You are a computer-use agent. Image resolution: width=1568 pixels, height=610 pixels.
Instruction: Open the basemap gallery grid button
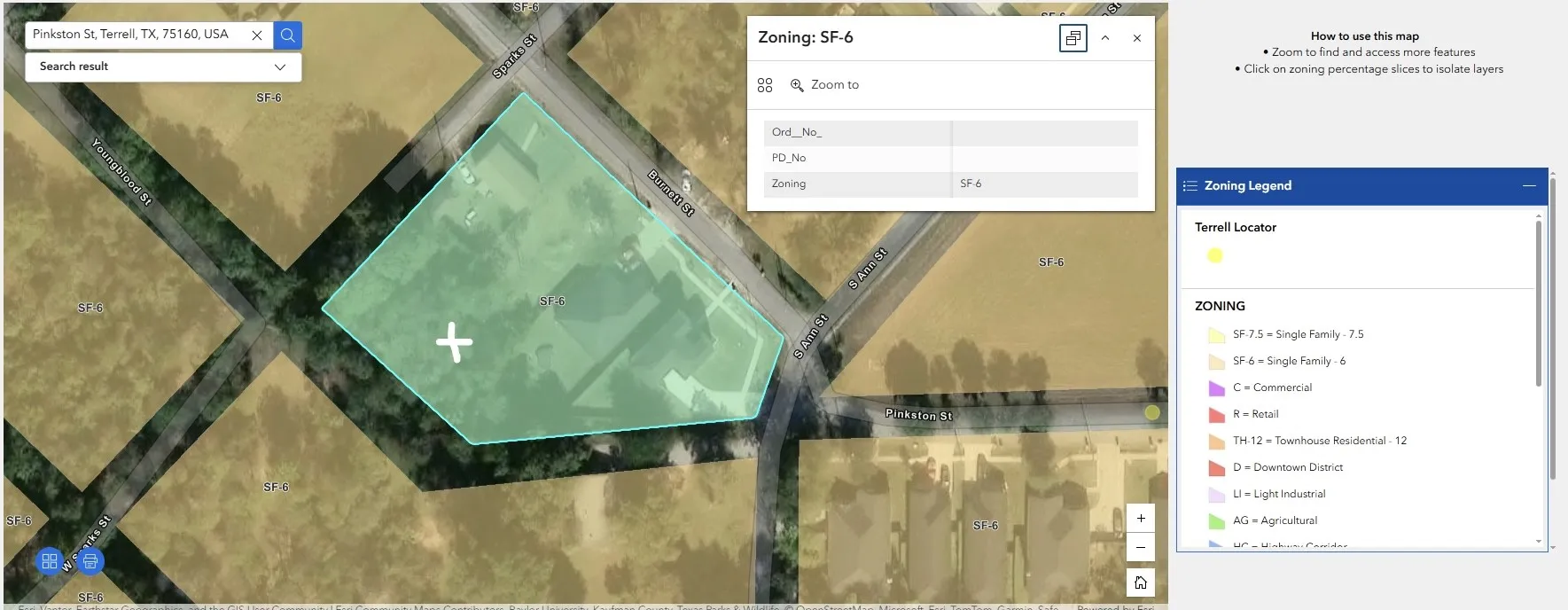click(x=50, y=561)
